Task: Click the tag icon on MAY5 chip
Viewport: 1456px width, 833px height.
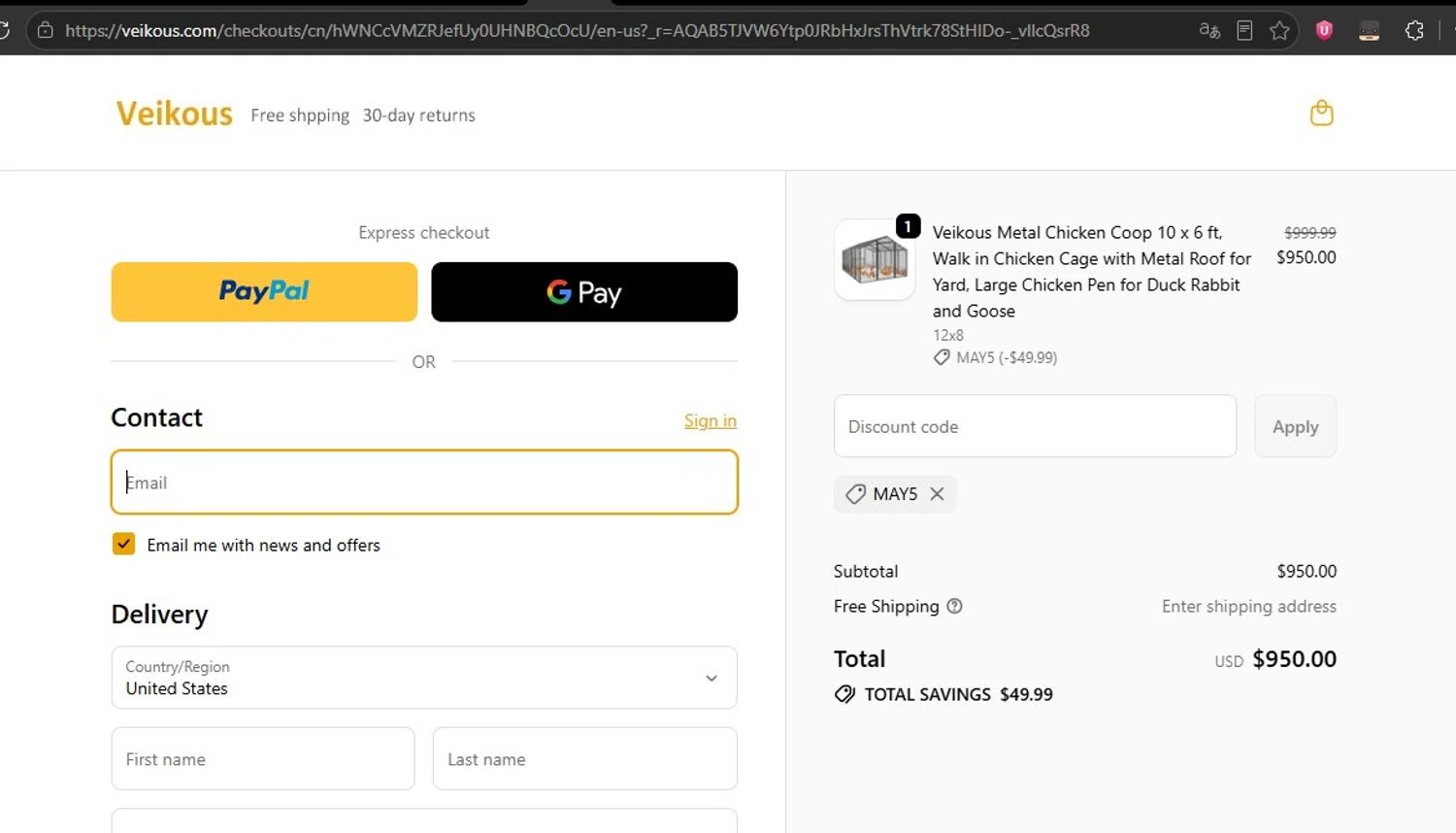Action: [855, 494]
